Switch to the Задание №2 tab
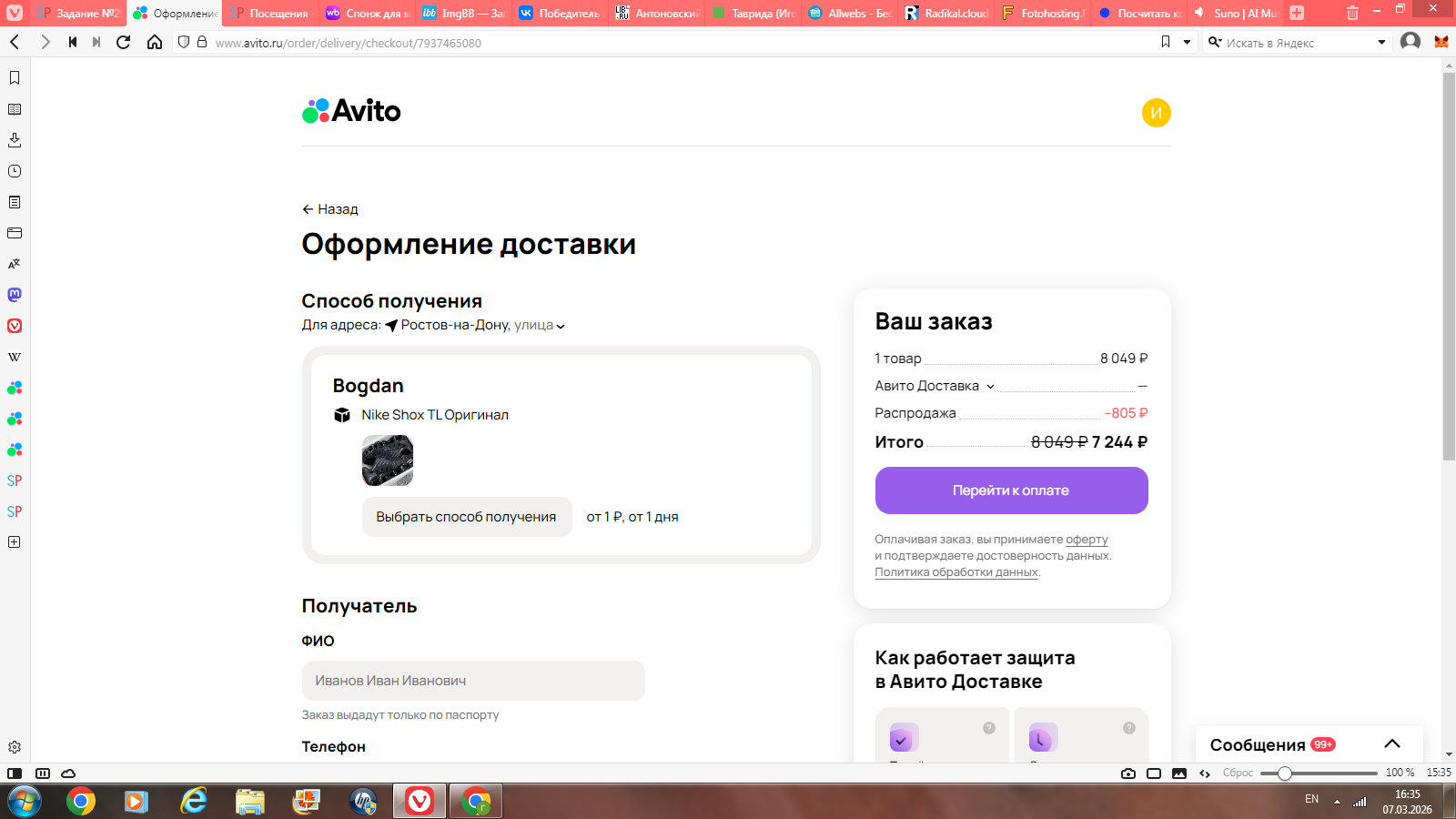The image size is (1456, 819). coord(78,13)
